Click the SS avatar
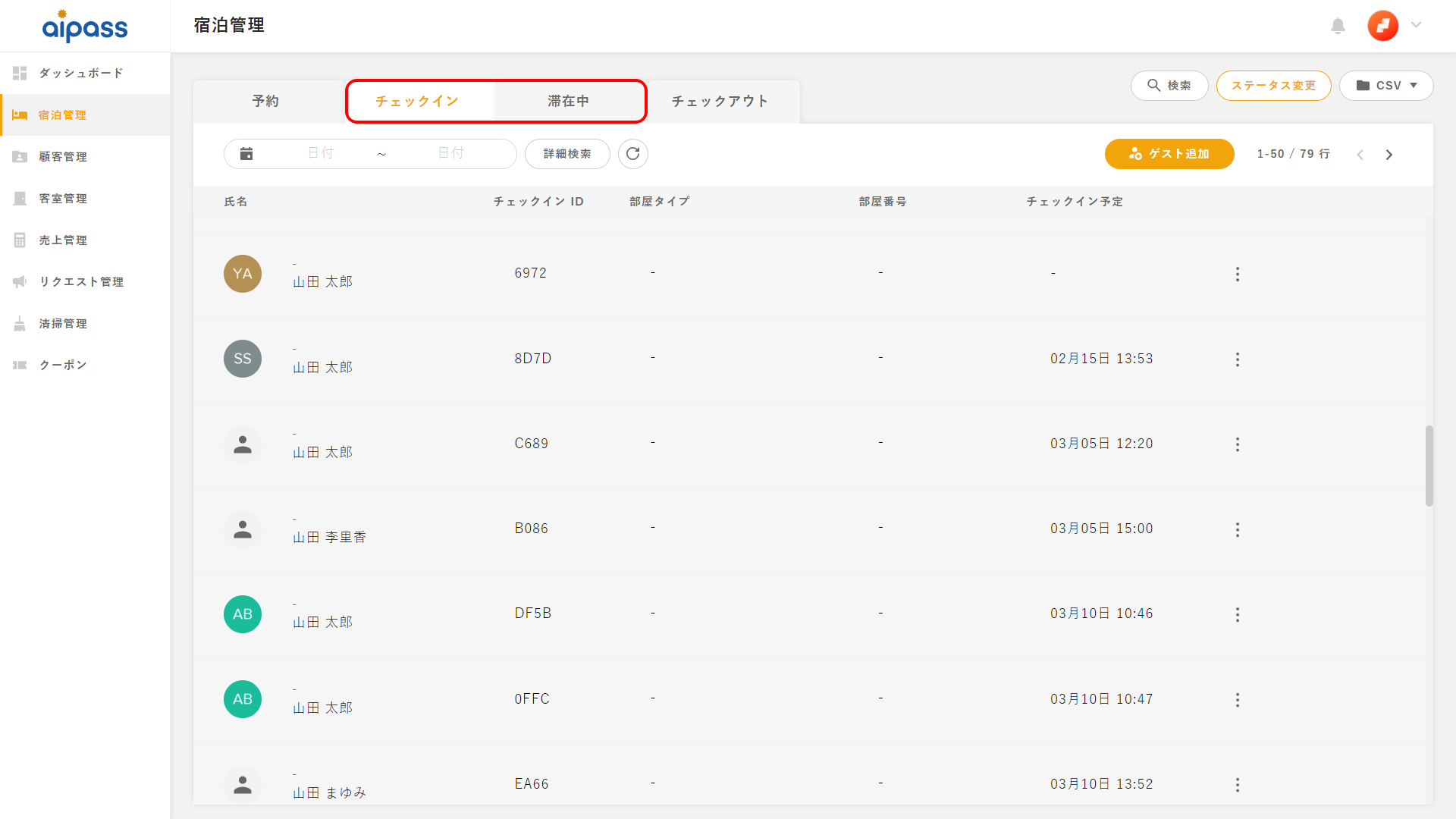Viewport: 1456px width, 819px height. [243, 359]
